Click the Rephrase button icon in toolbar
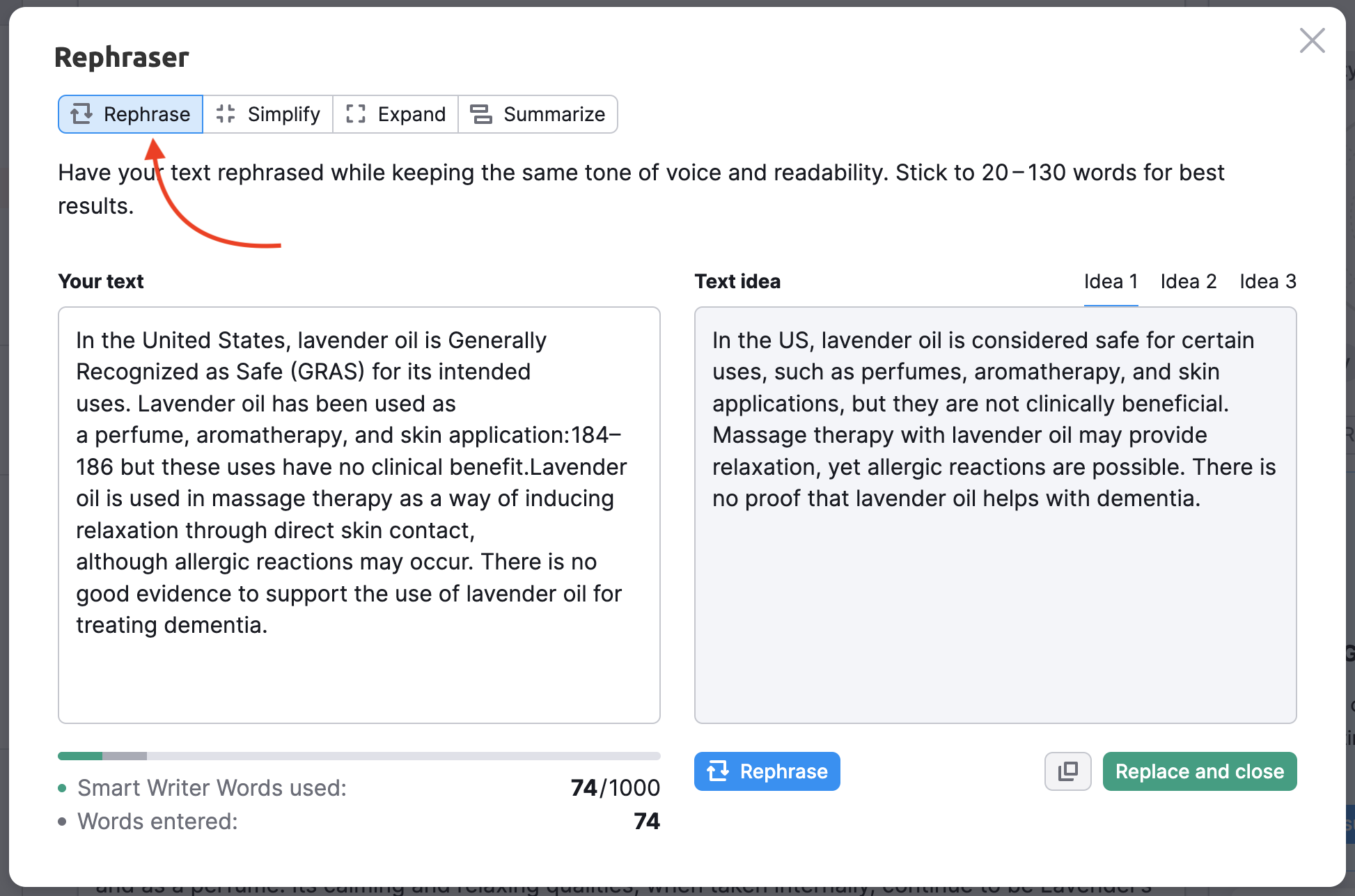This screenshot has width=1355, height=896. coord(80,113)
